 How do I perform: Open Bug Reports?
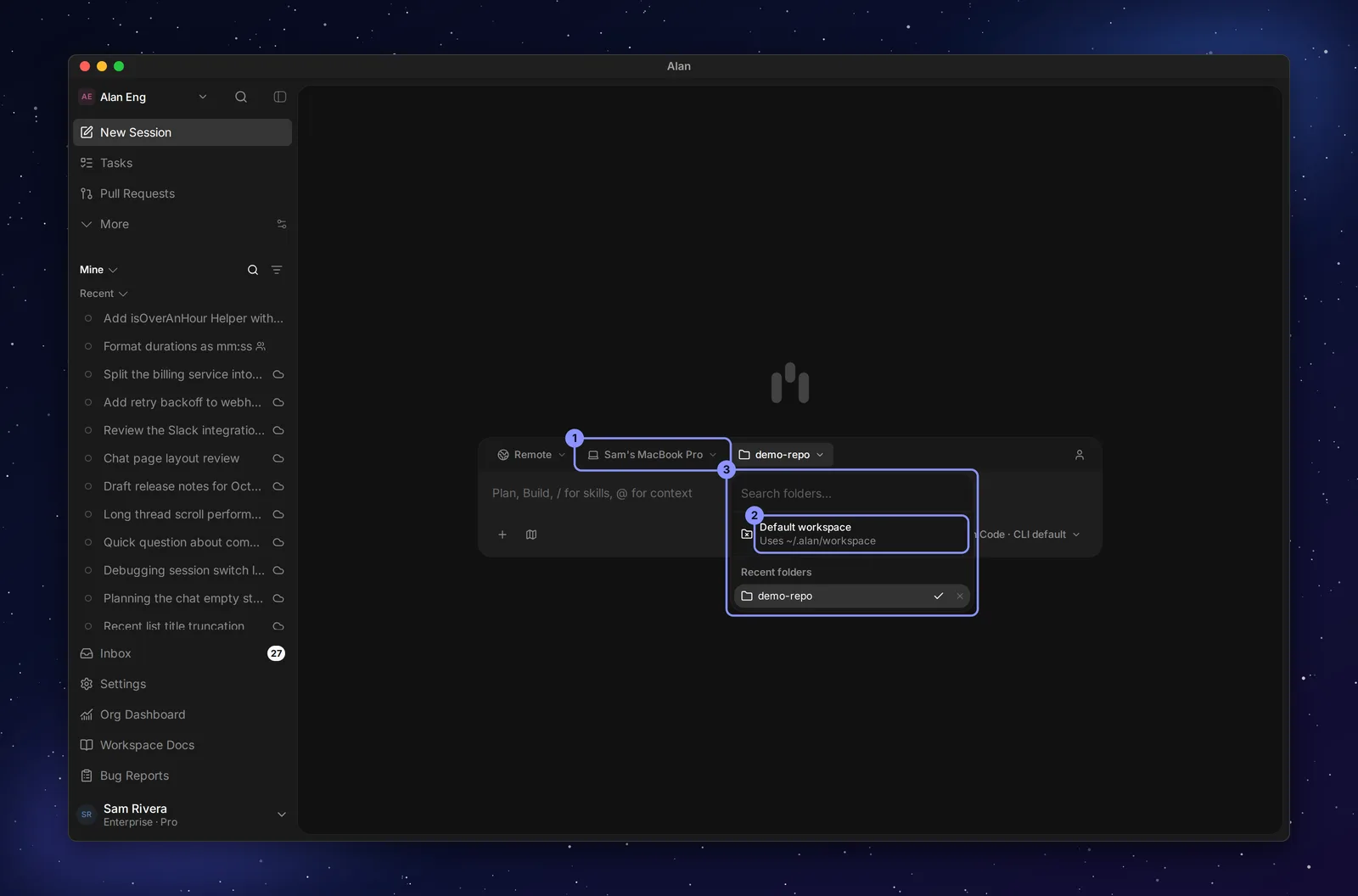coord(182,776)
